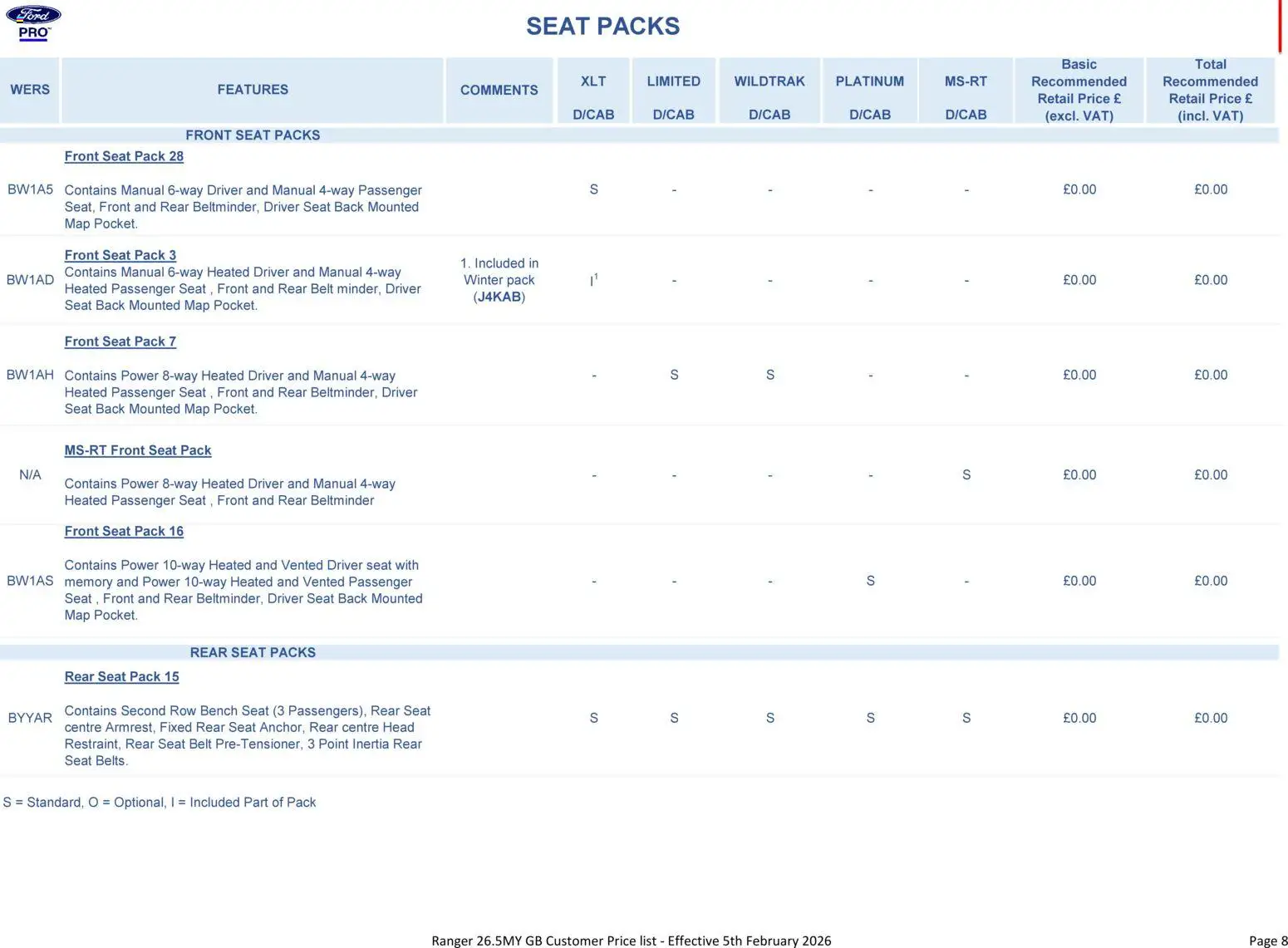Click the Page 8 footer label

coord(1268,941)
